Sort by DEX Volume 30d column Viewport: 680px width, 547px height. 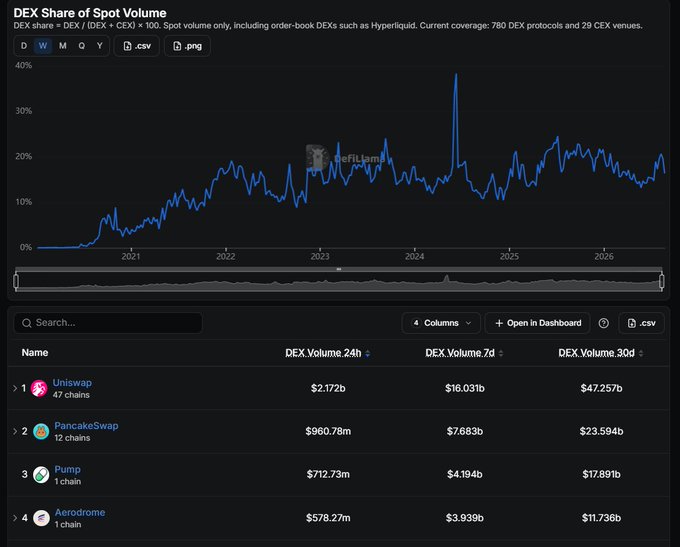click(x=601, y=353)
